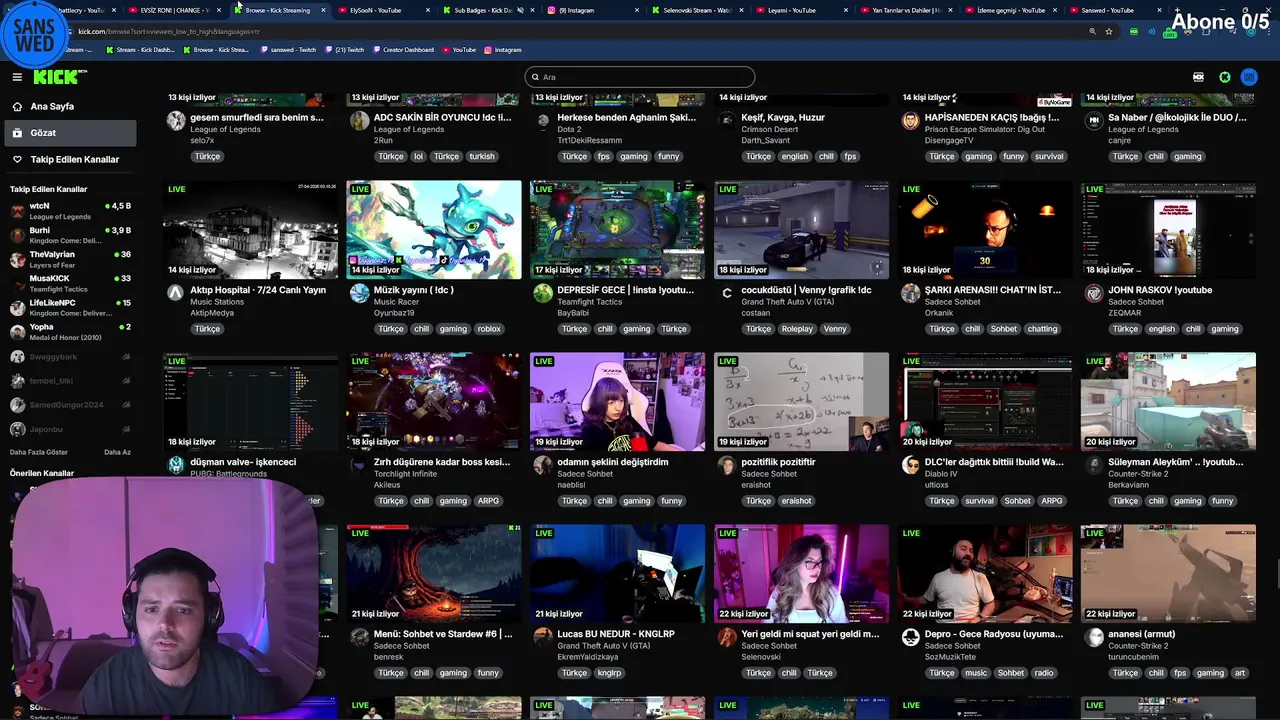Click the green Kick icon in header
Screen dimensions: 1280x720
point(1224,77)
